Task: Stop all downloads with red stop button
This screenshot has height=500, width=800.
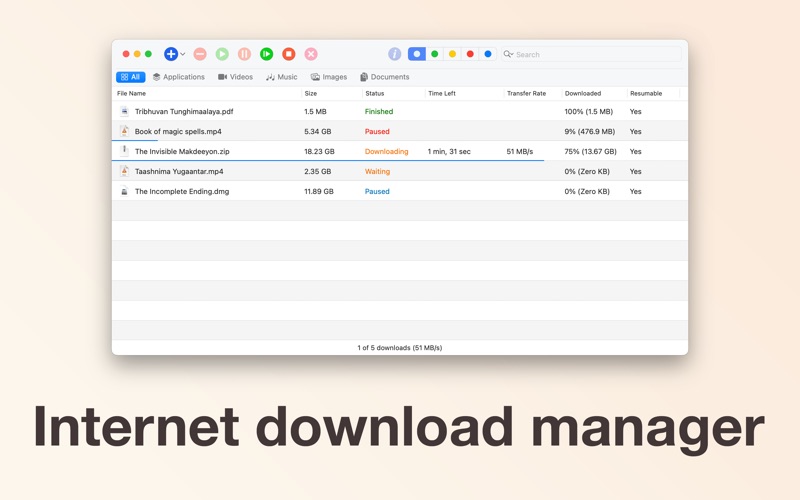Action: [289, 54]
